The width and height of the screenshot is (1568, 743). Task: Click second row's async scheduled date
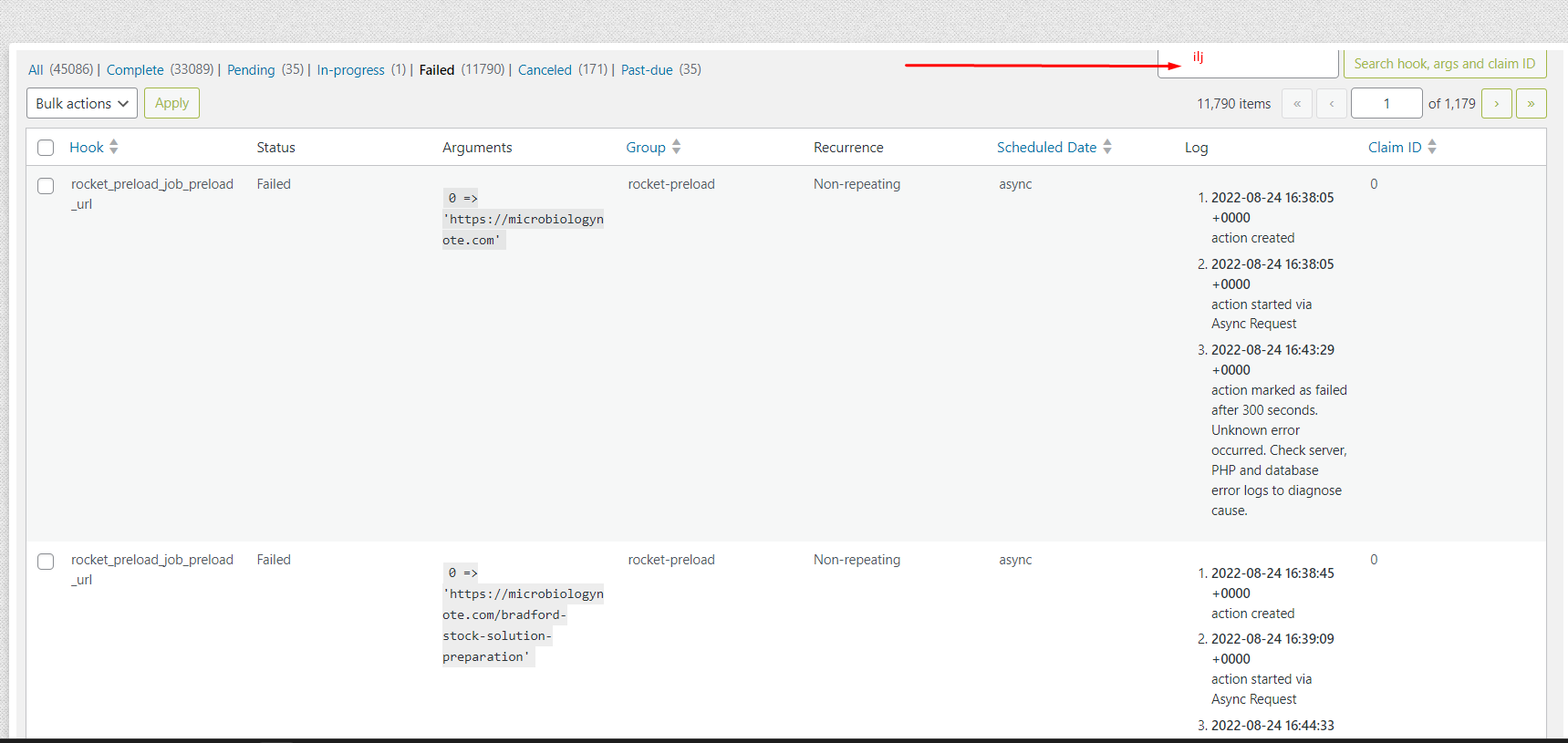coord(1015,560)
